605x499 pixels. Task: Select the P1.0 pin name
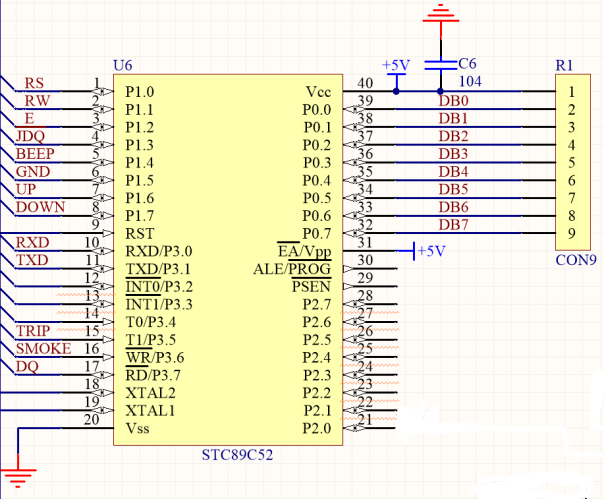point(140,92)
